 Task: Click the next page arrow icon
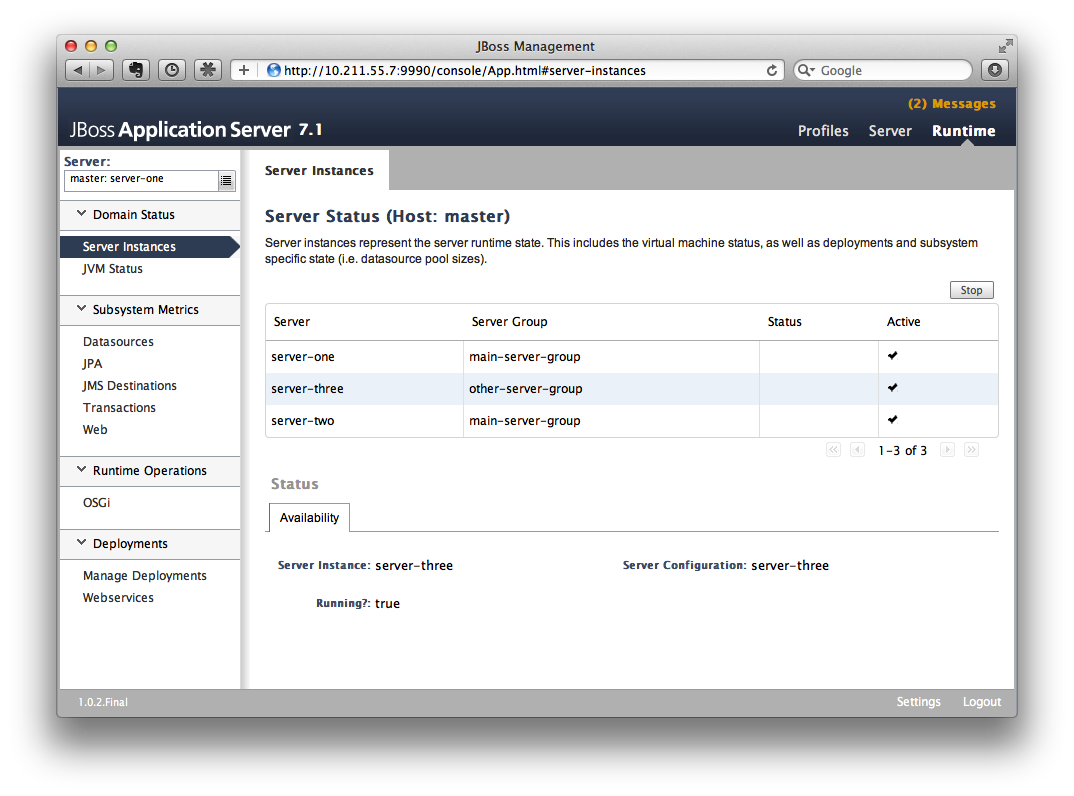tap(947, 450)
